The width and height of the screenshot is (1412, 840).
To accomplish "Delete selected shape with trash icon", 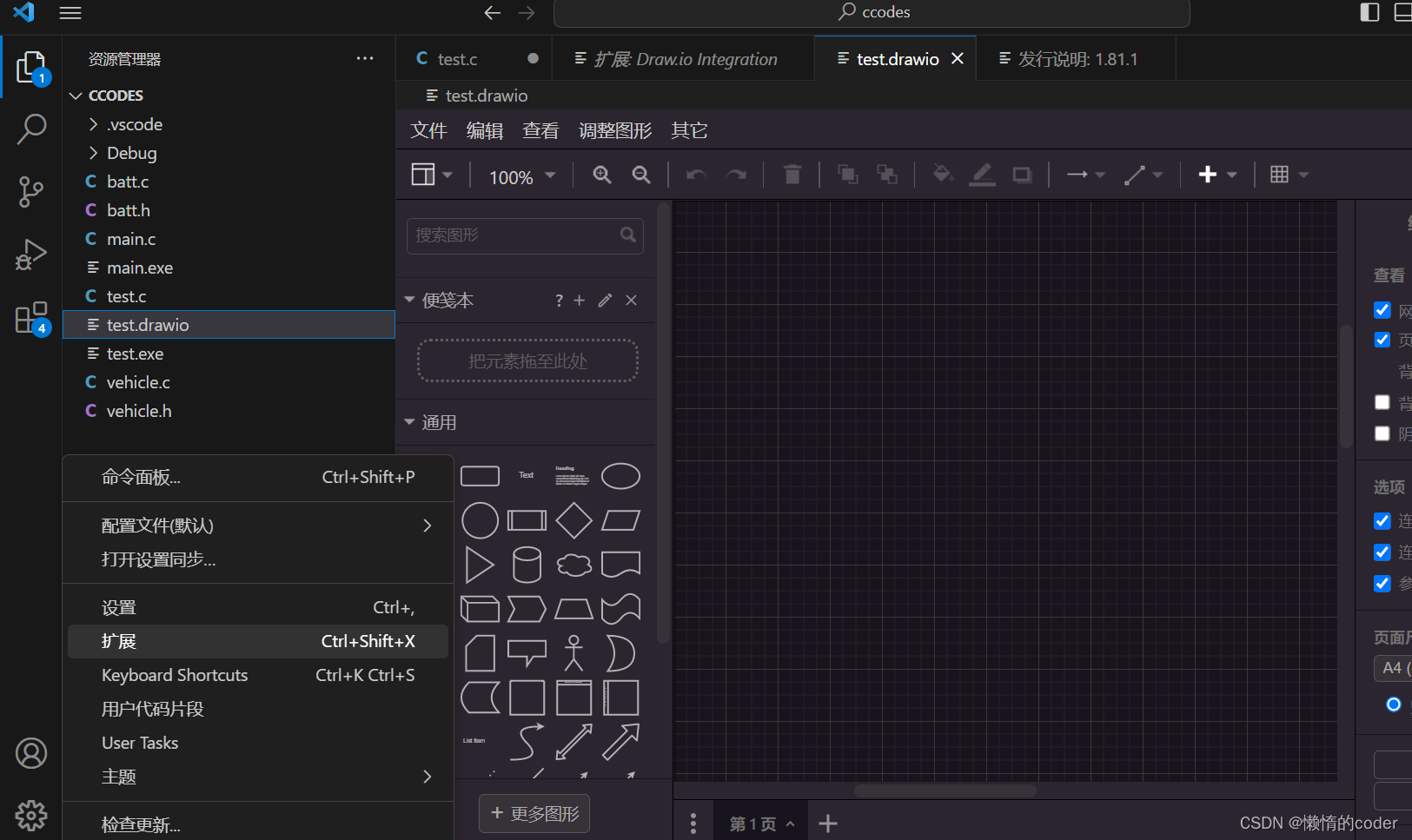I will point(792,175).
